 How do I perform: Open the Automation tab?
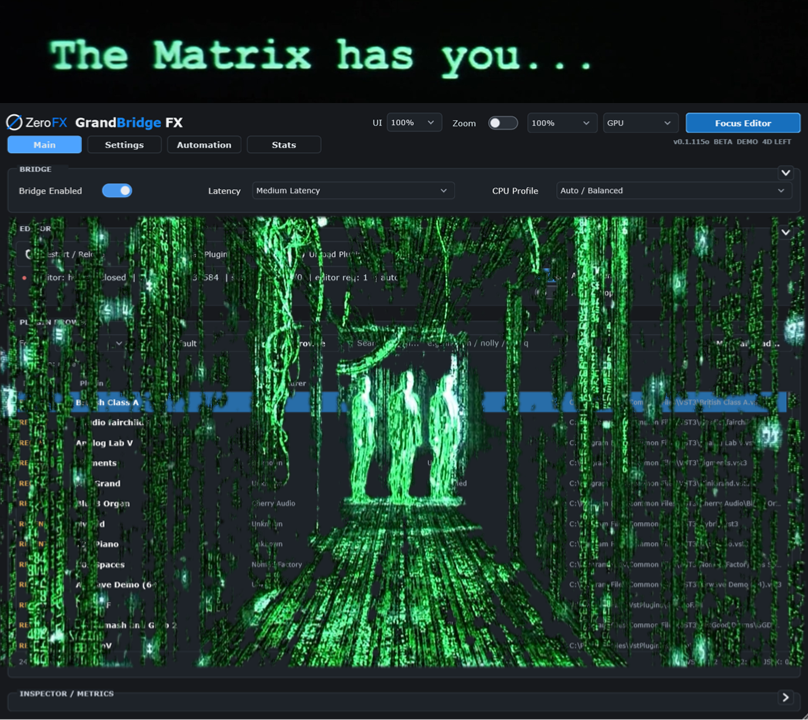204,145
